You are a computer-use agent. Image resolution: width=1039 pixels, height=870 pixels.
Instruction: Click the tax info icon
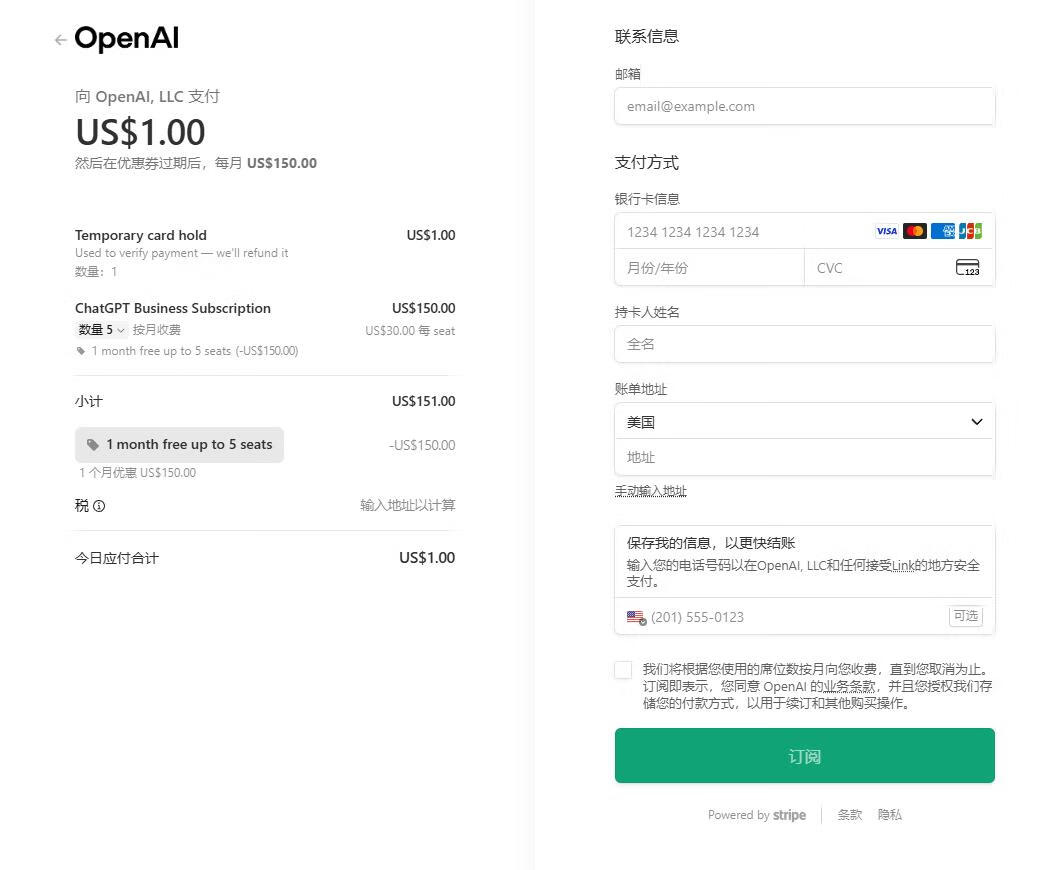click(x=99, y=506)
